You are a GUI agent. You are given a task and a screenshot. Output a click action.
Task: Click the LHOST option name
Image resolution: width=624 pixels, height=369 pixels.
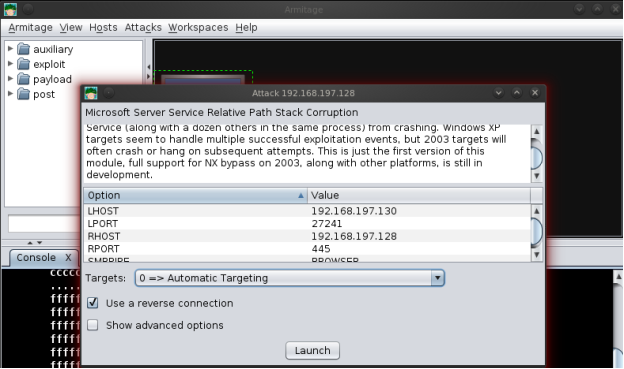pyautogui.click(x=103, y=211)
